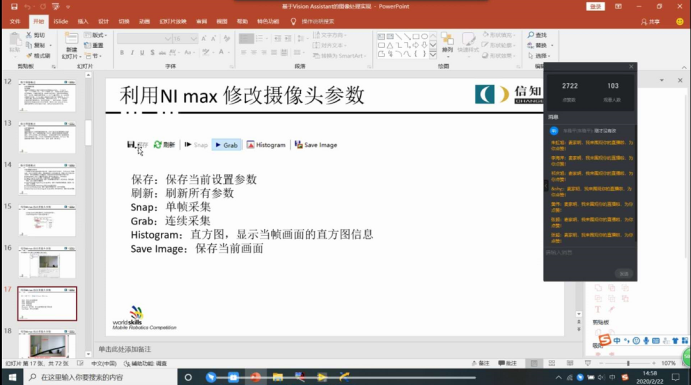Click Windows Start button
The width and height of the screenshot is (691, 385).
(12, 377)
